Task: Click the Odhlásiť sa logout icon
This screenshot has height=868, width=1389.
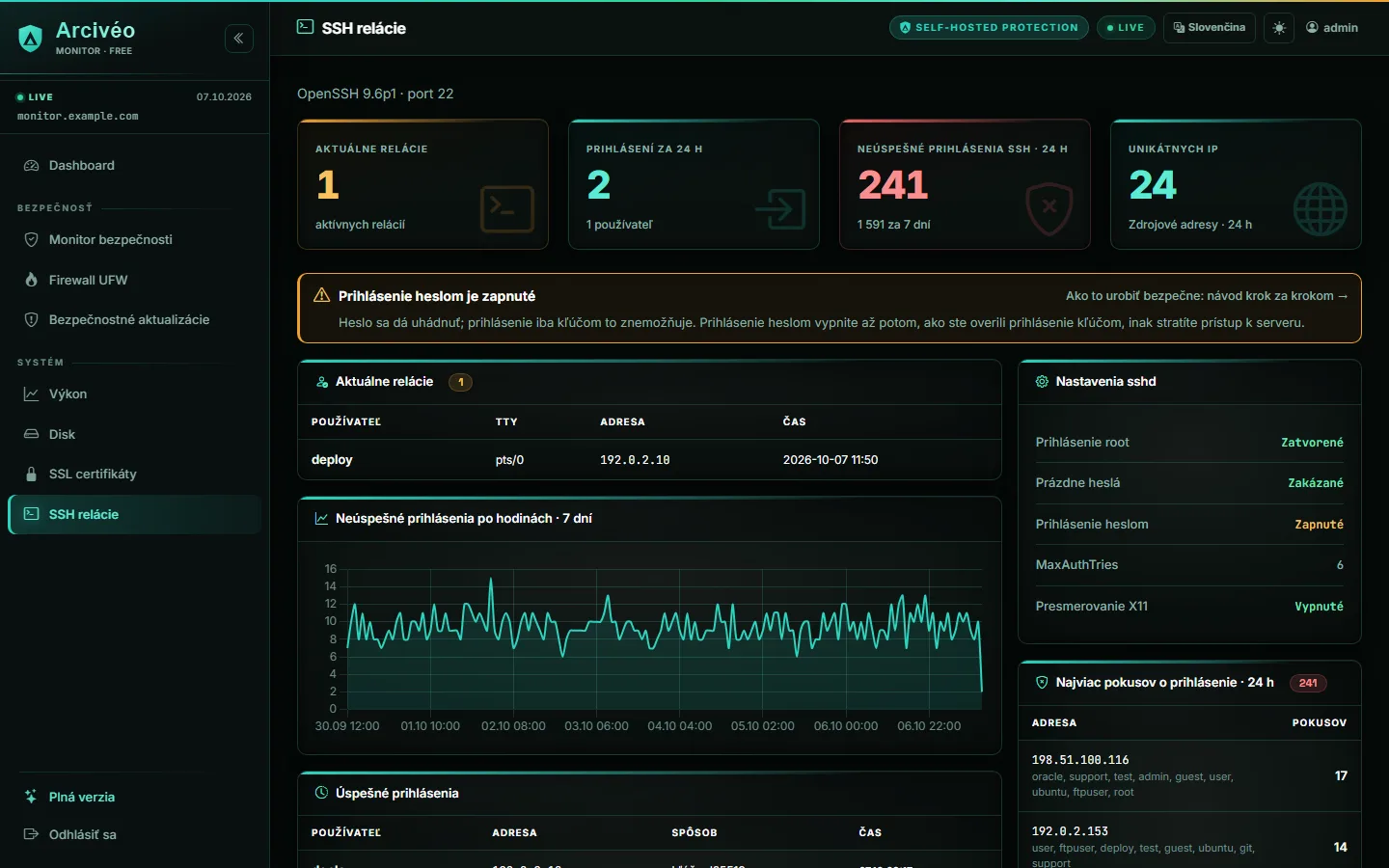Action: point(31,834)
